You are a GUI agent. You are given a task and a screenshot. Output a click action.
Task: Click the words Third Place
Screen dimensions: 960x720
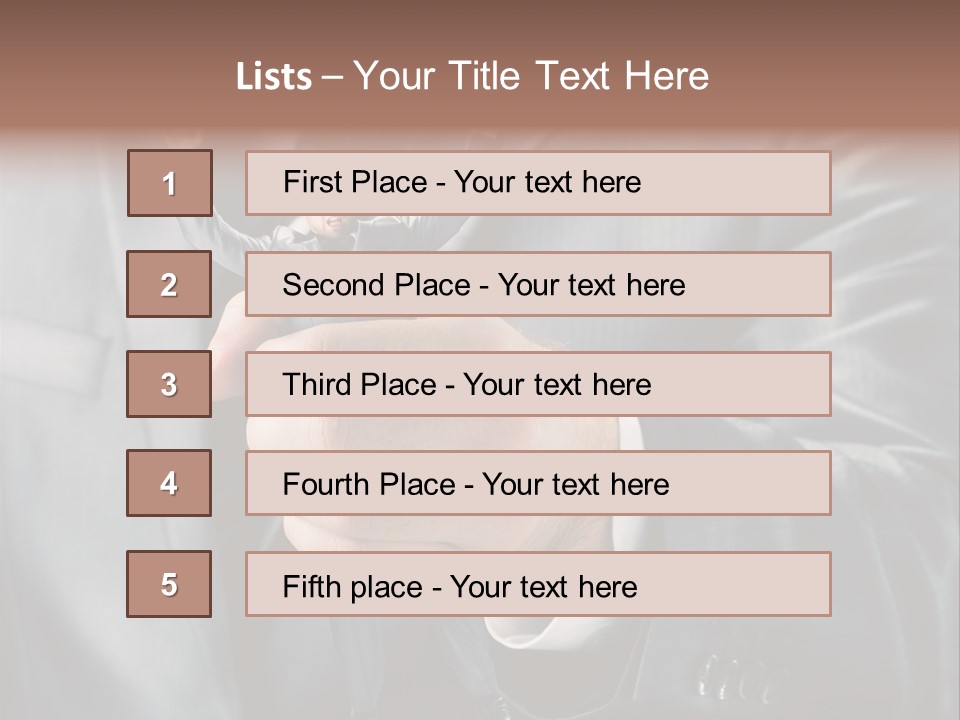pyautogui.click(x=359, y=384)
